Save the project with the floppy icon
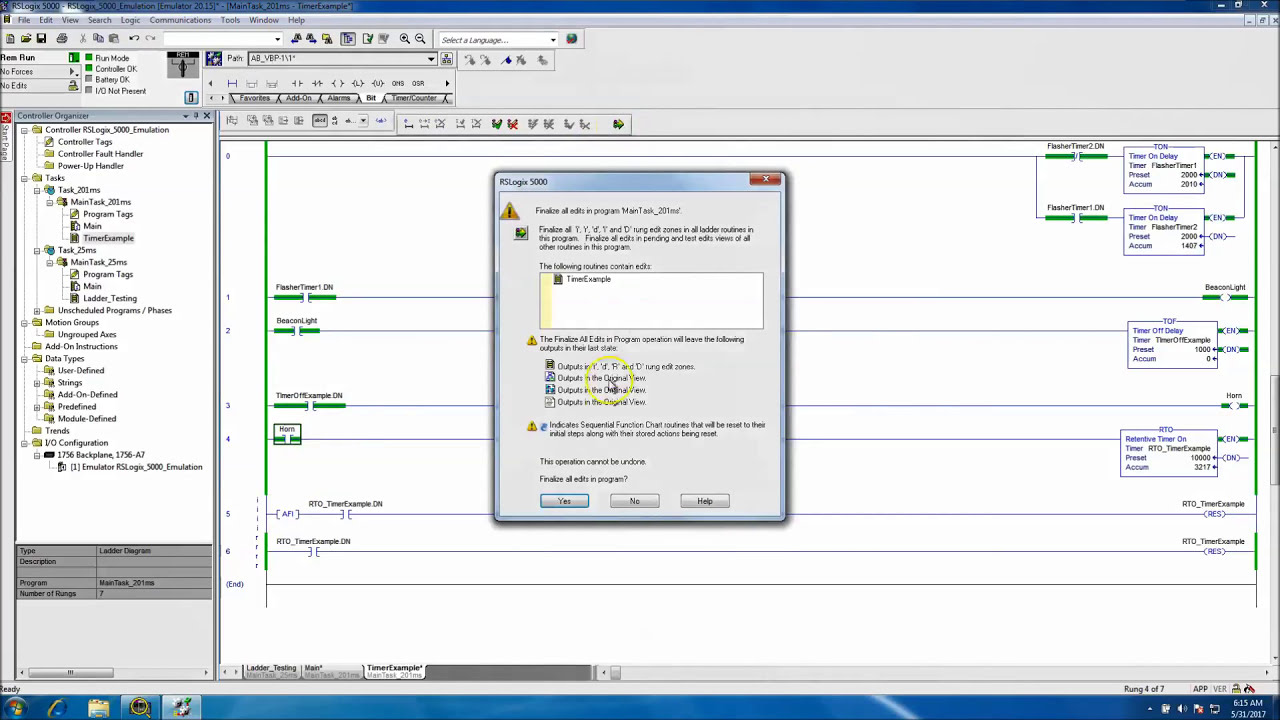1280x720 pixels. [x=41, y=39]
